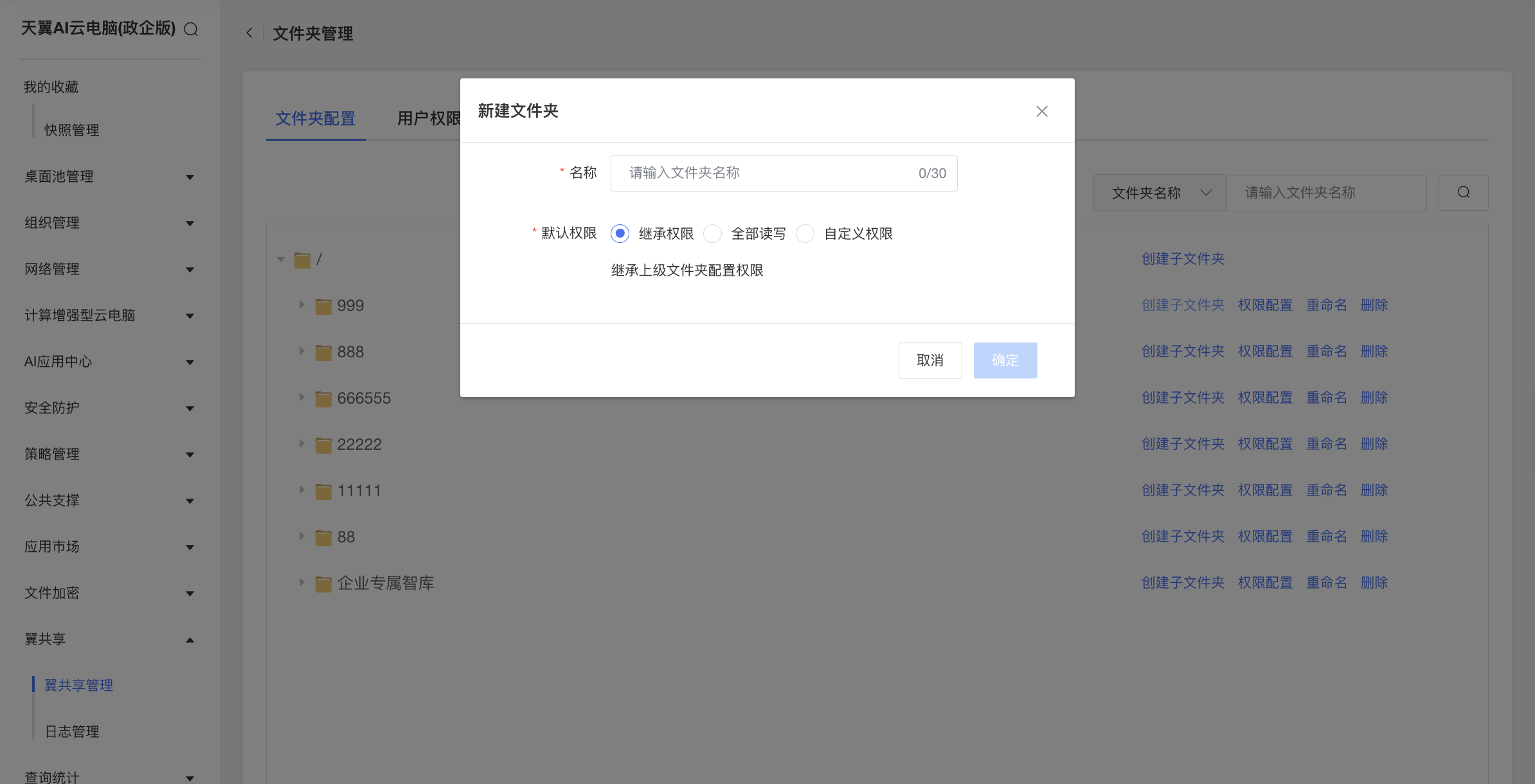Open 日志管理 in the sidebar
Image resolution: width=1535 pixels, height=784 pixels.
[72, 732]
